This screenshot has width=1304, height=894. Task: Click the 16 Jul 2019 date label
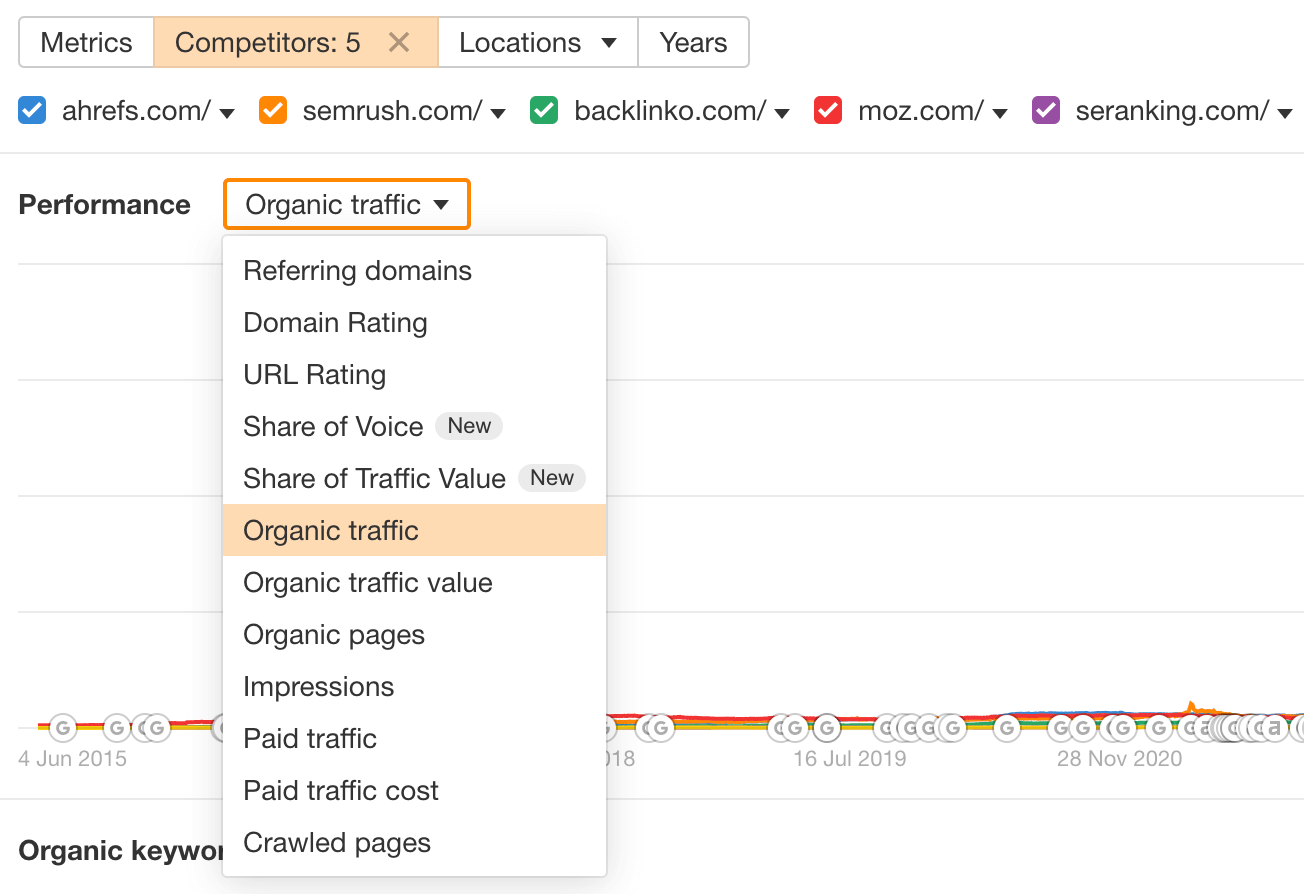tap(850, 759)
